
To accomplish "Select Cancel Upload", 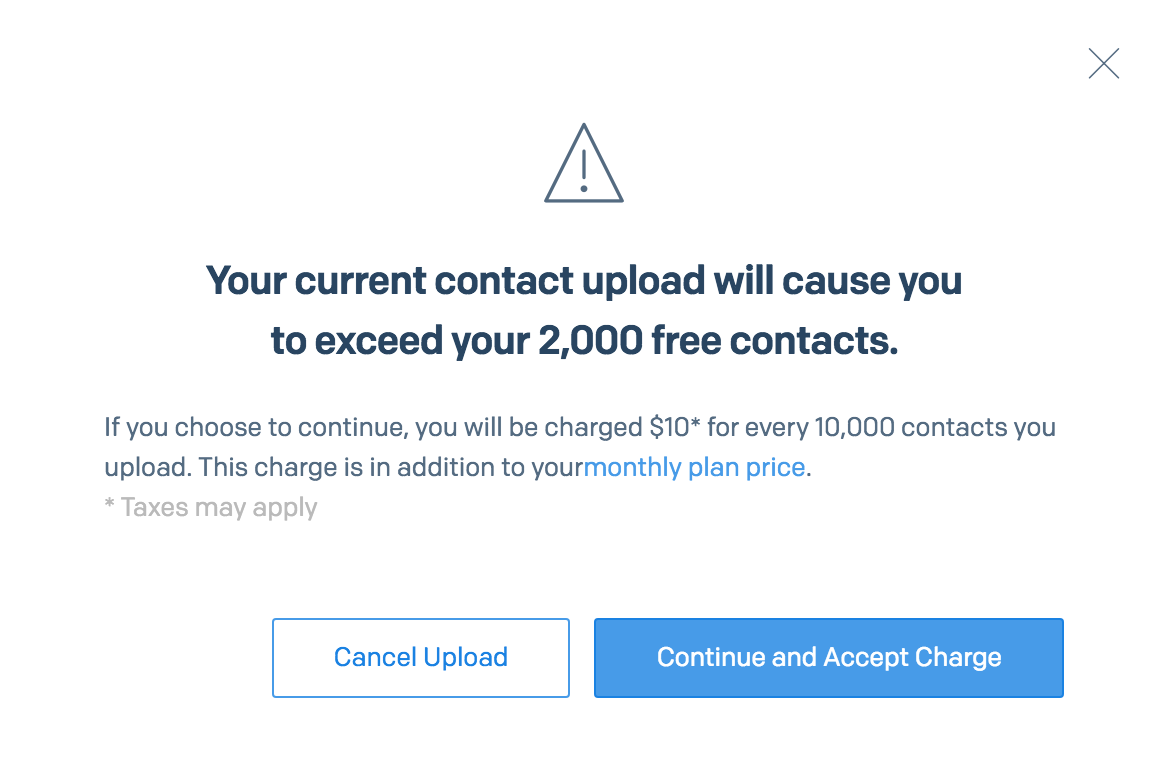I will click(x=421, y=658).
